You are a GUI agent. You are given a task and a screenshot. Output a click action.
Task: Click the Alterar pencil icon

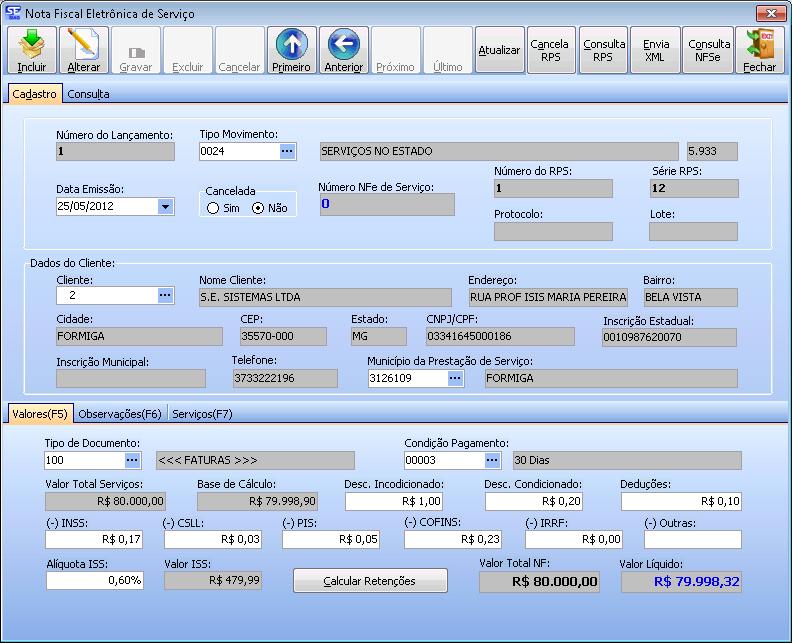[83, 49]
